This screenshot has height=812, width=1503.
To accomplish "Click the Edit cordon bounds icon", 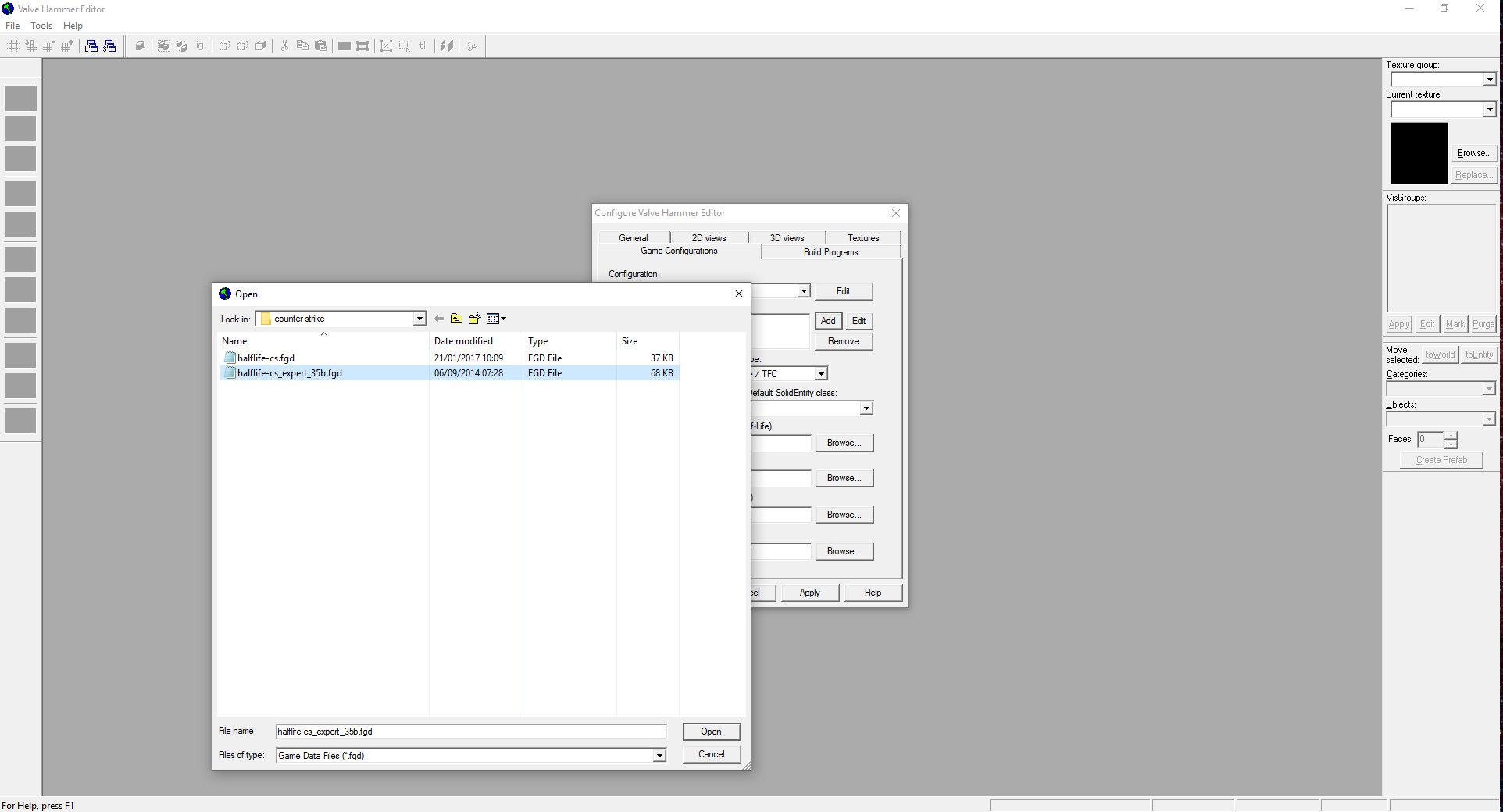I will [x=362, y=46].
